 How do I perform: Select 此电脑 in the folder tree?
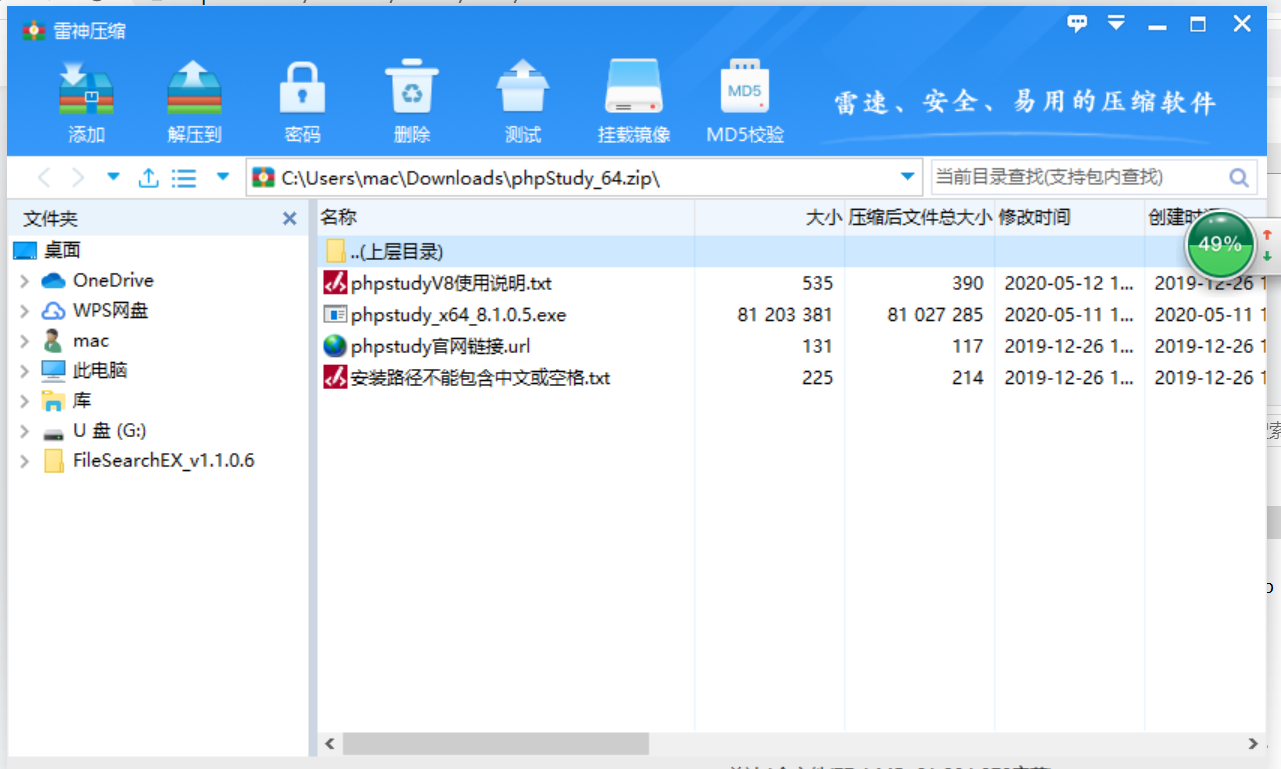[100, 371]
